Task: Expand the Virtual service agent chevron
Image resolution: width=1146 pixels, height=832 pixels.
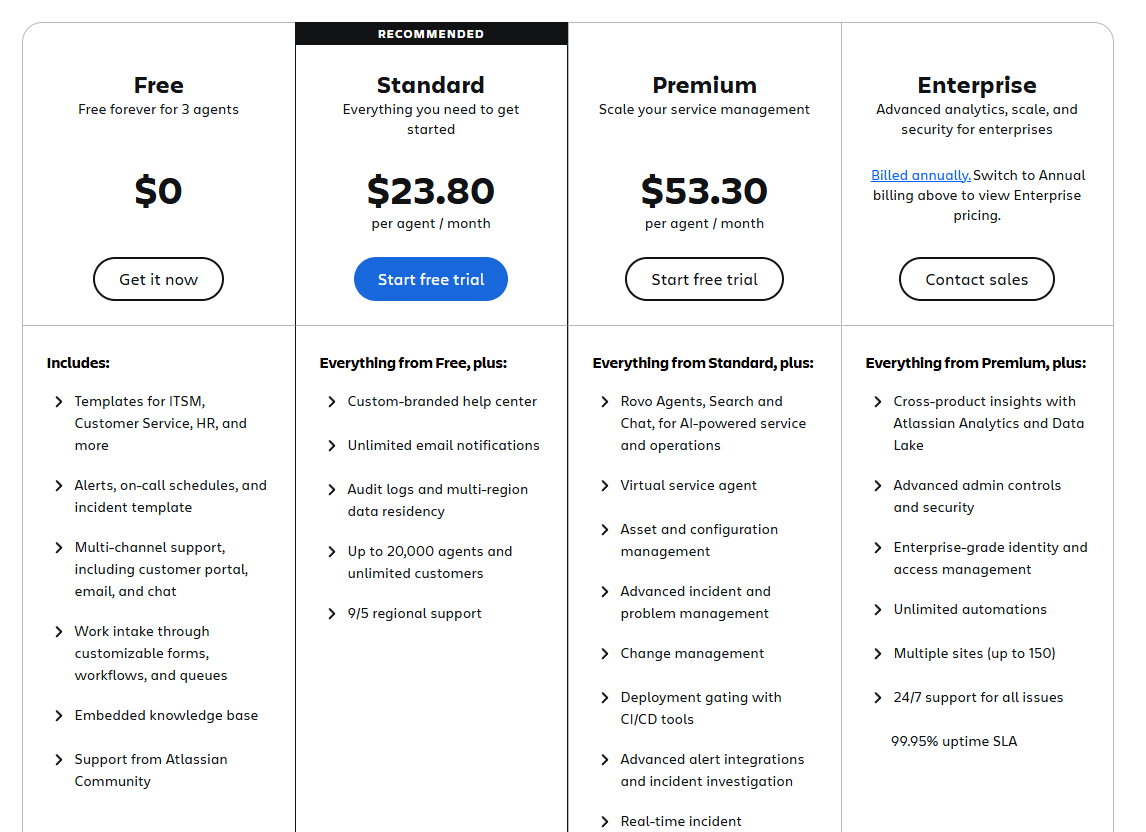Action: 605,486
